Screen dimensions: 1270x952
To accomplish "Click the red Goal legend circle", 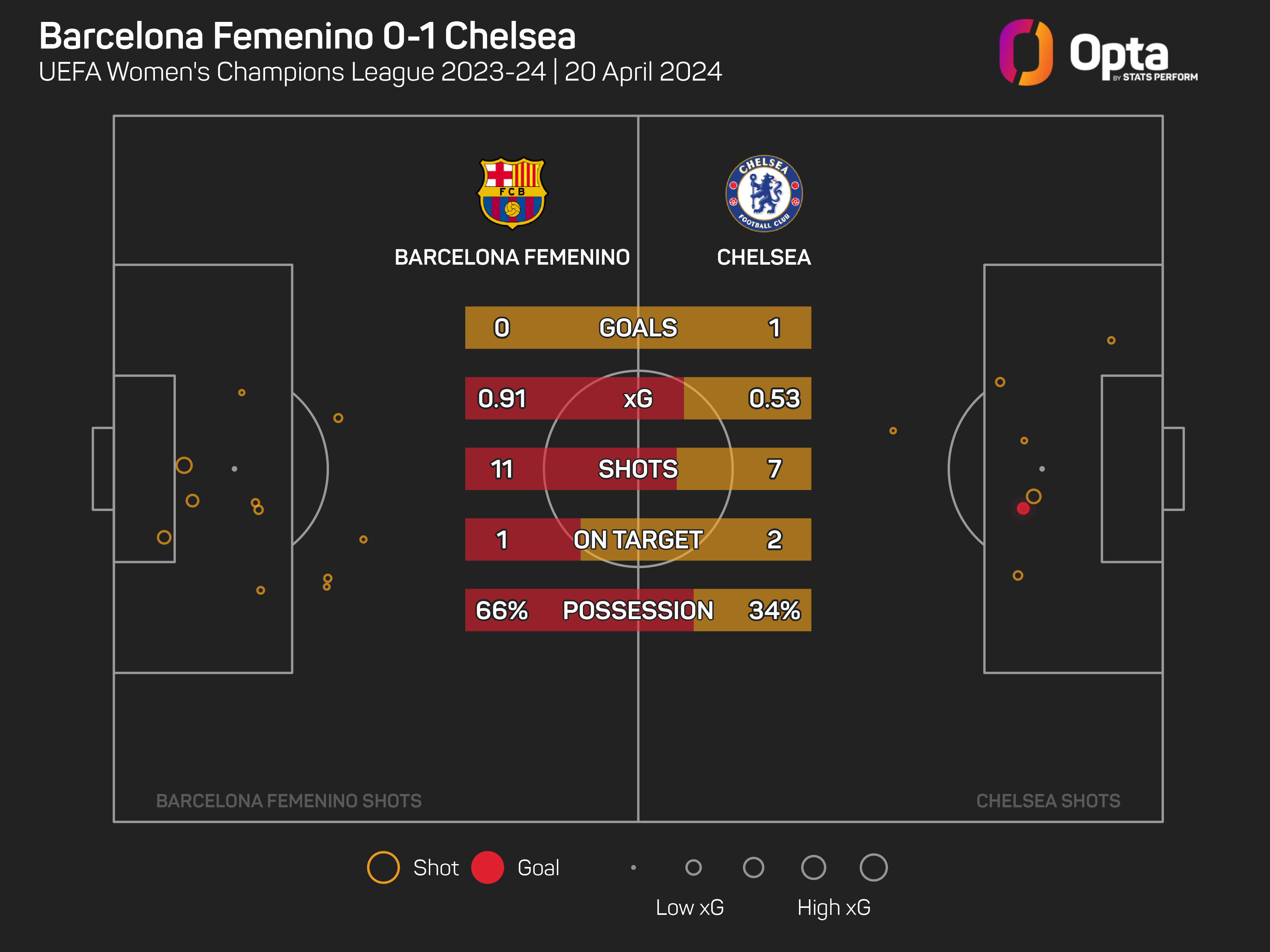I will (x=487, y=867).
